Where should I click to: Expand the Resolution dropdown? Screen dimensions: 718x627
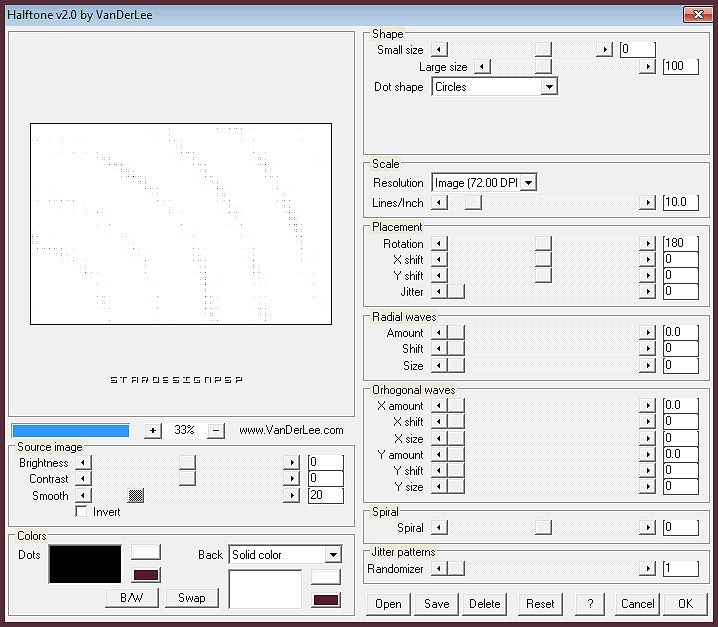[529, 183]
